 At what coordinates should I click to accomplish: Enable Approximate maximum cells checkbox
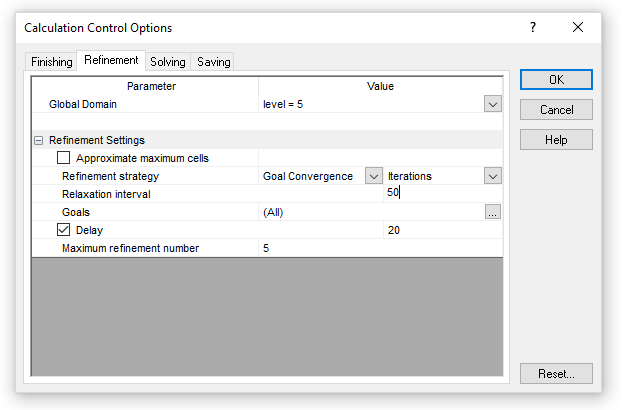click(64, 158)
